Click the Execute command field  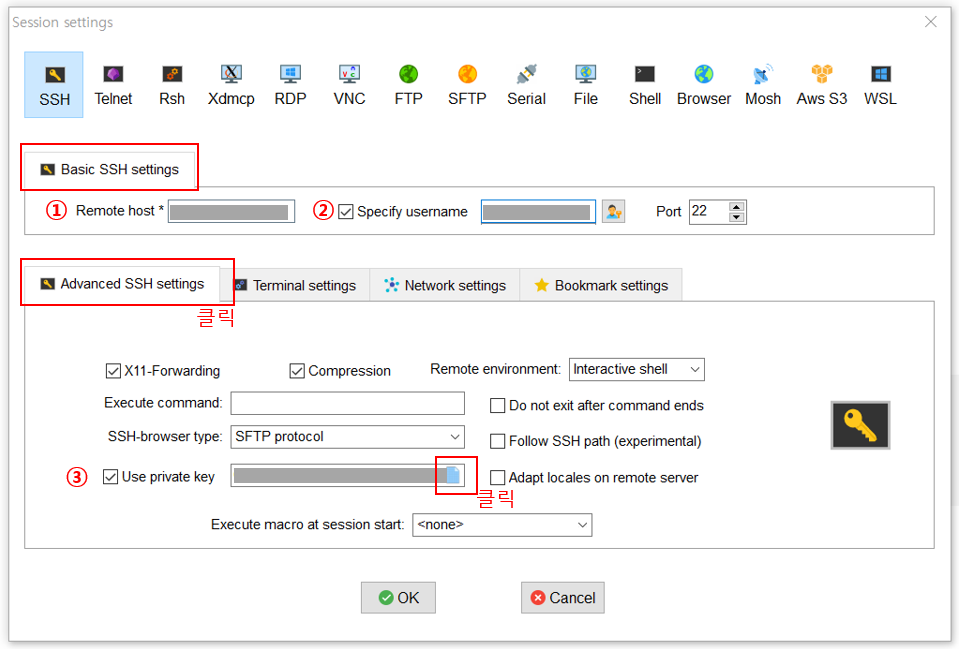click(348, 403)
